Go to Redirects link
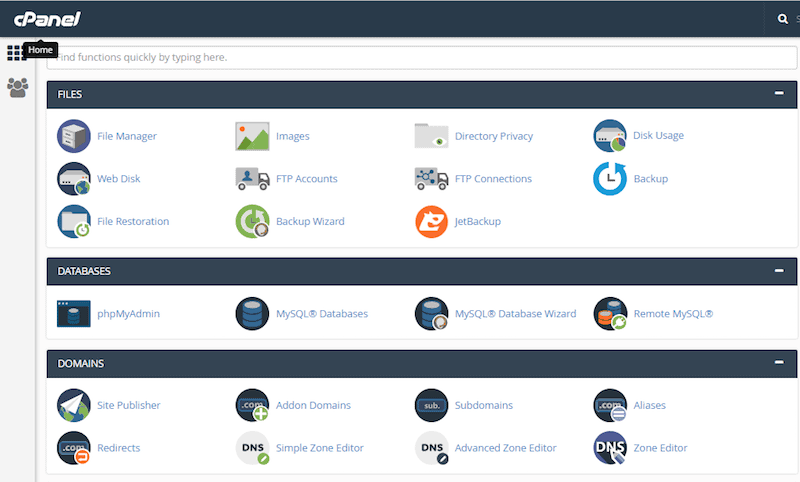 [x=118, y=448]
